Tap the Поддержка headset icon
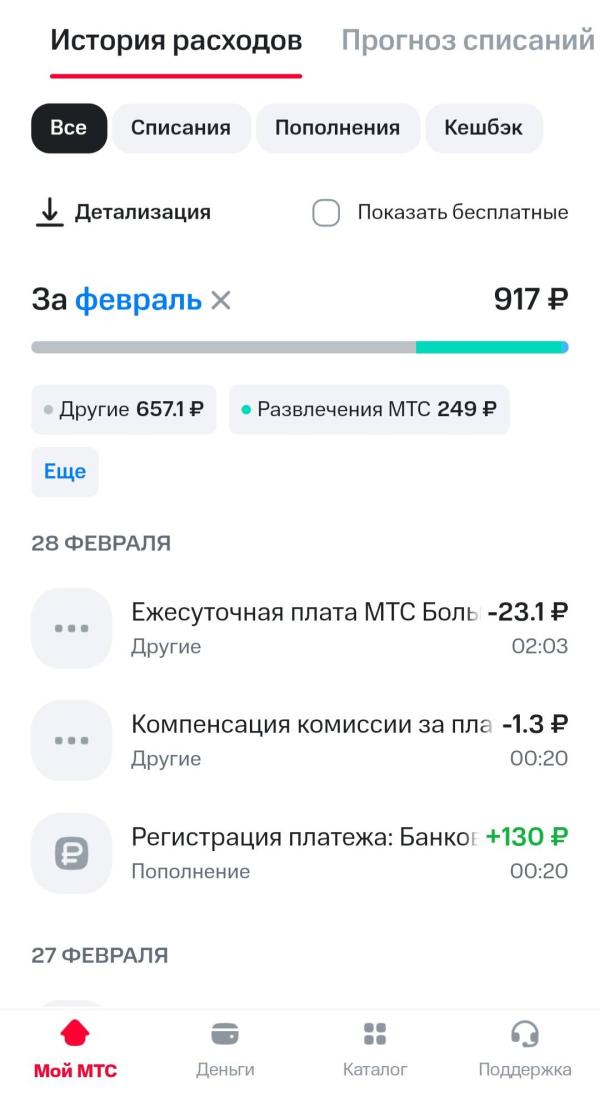 tap(524, 1033)
